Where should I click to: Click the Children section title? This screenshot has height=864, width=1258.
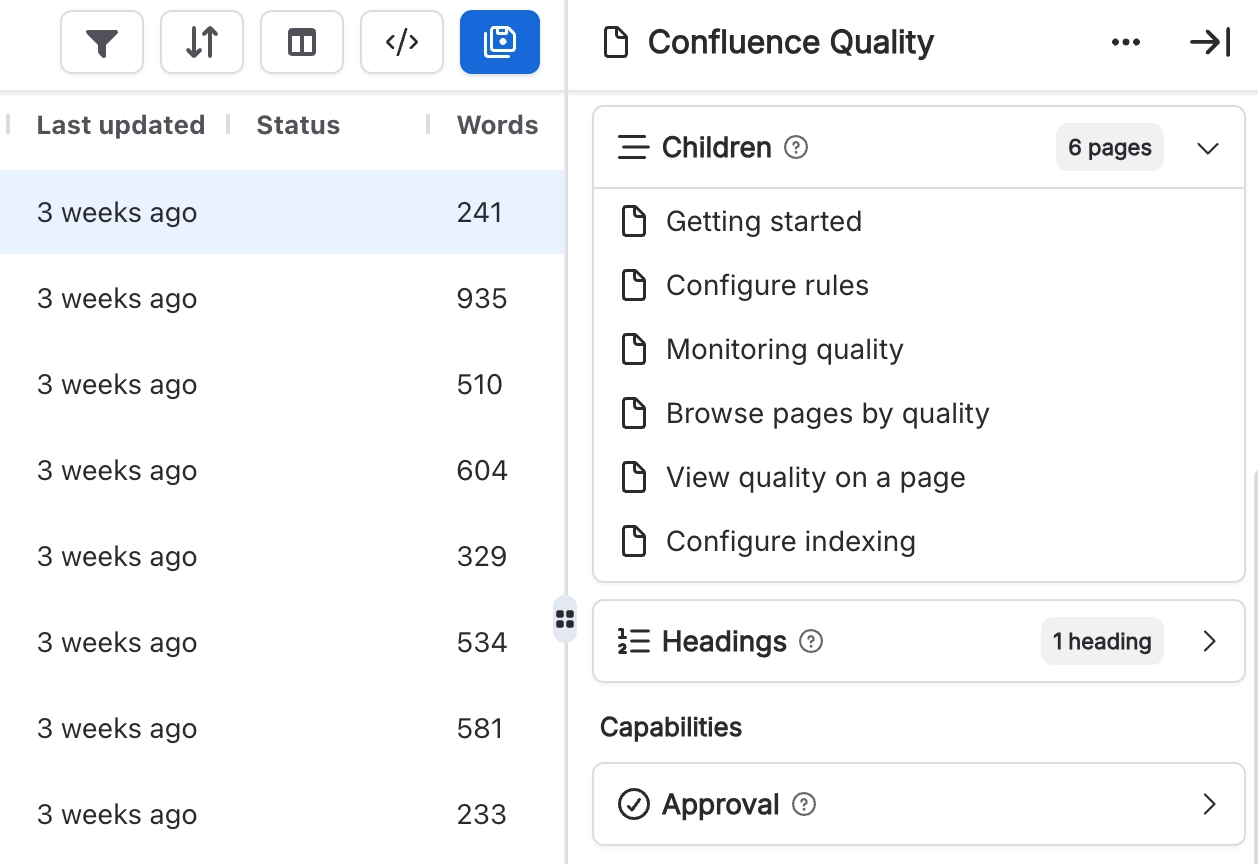pyautogui.click(x=717, y=148)
